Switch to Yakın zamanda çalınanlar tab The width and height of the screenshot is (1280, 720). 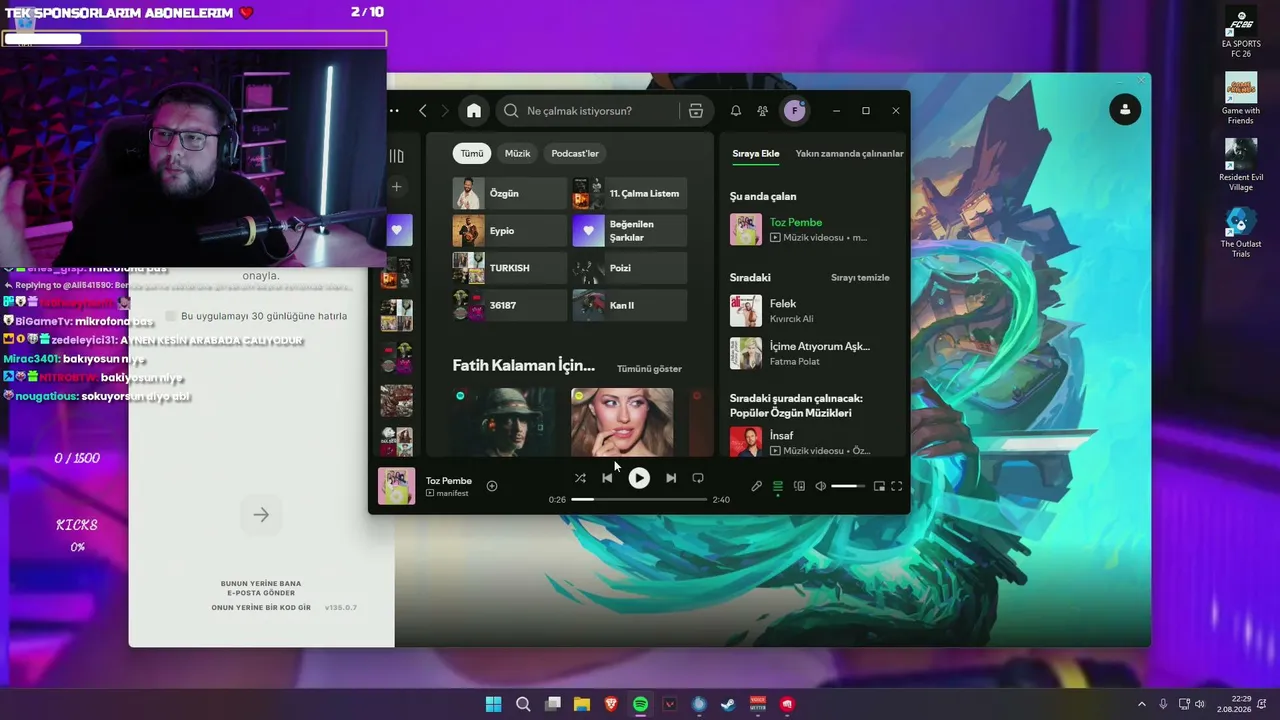(x=849, y=154)
